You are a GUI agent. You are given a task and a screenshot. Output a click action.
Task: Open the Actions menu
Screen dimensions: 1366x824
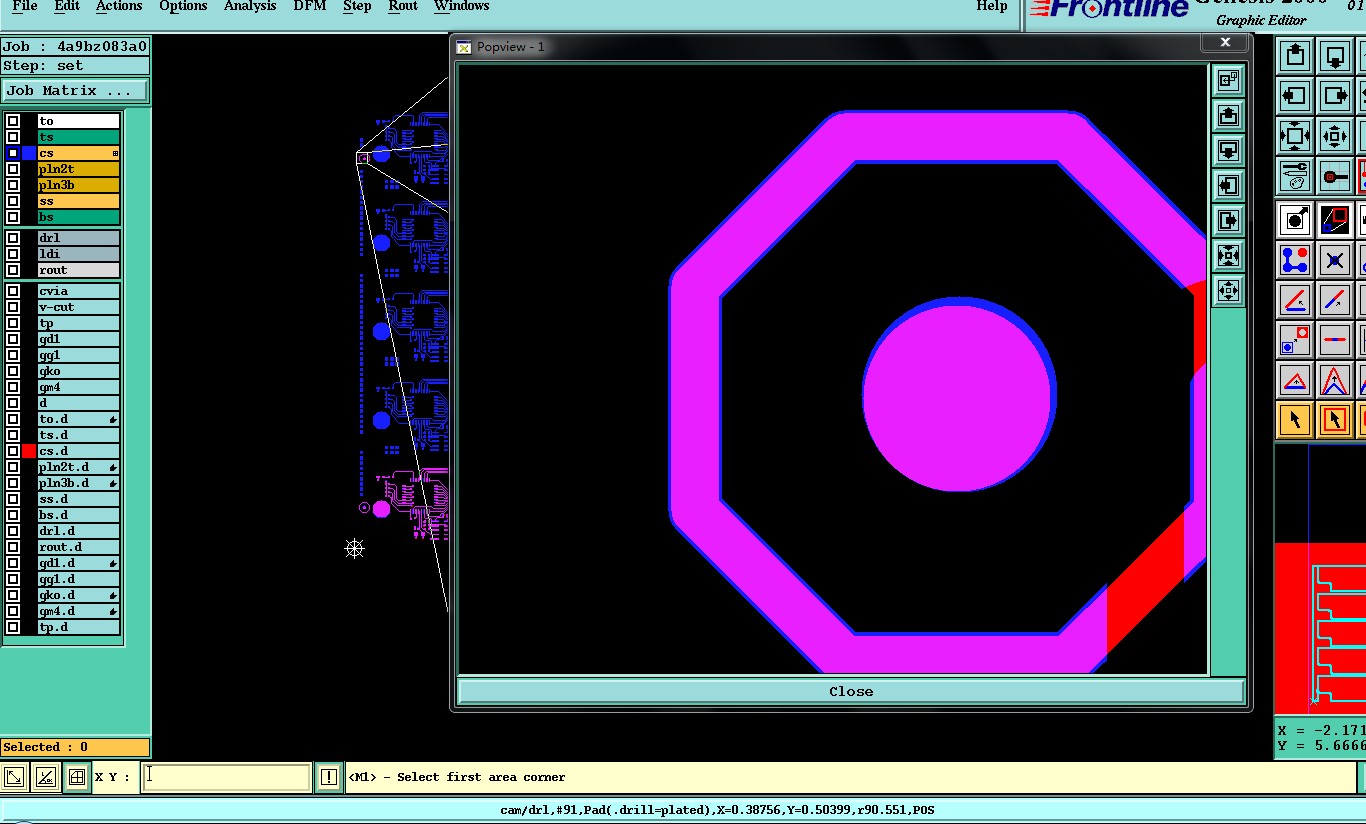[x=119, y=6]
